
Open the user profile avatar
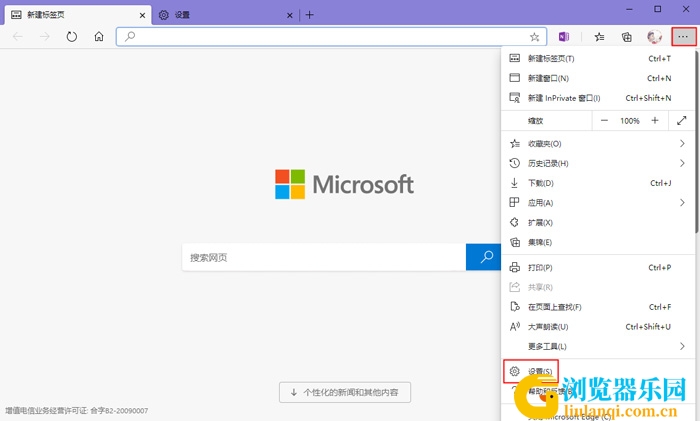654,37
